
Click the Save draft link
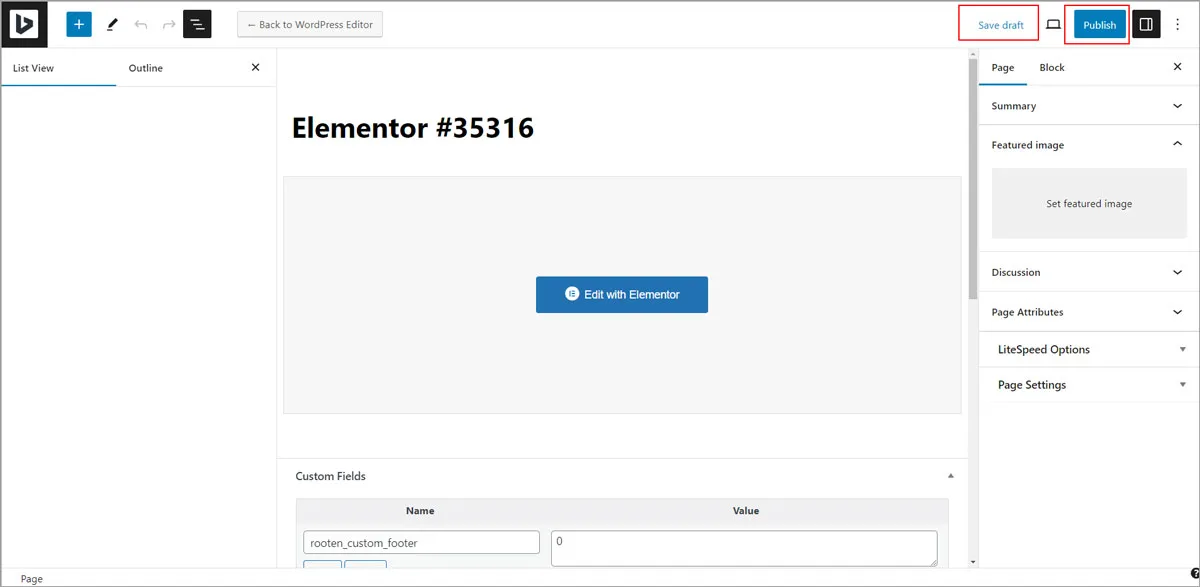(x=1001, y=25)
